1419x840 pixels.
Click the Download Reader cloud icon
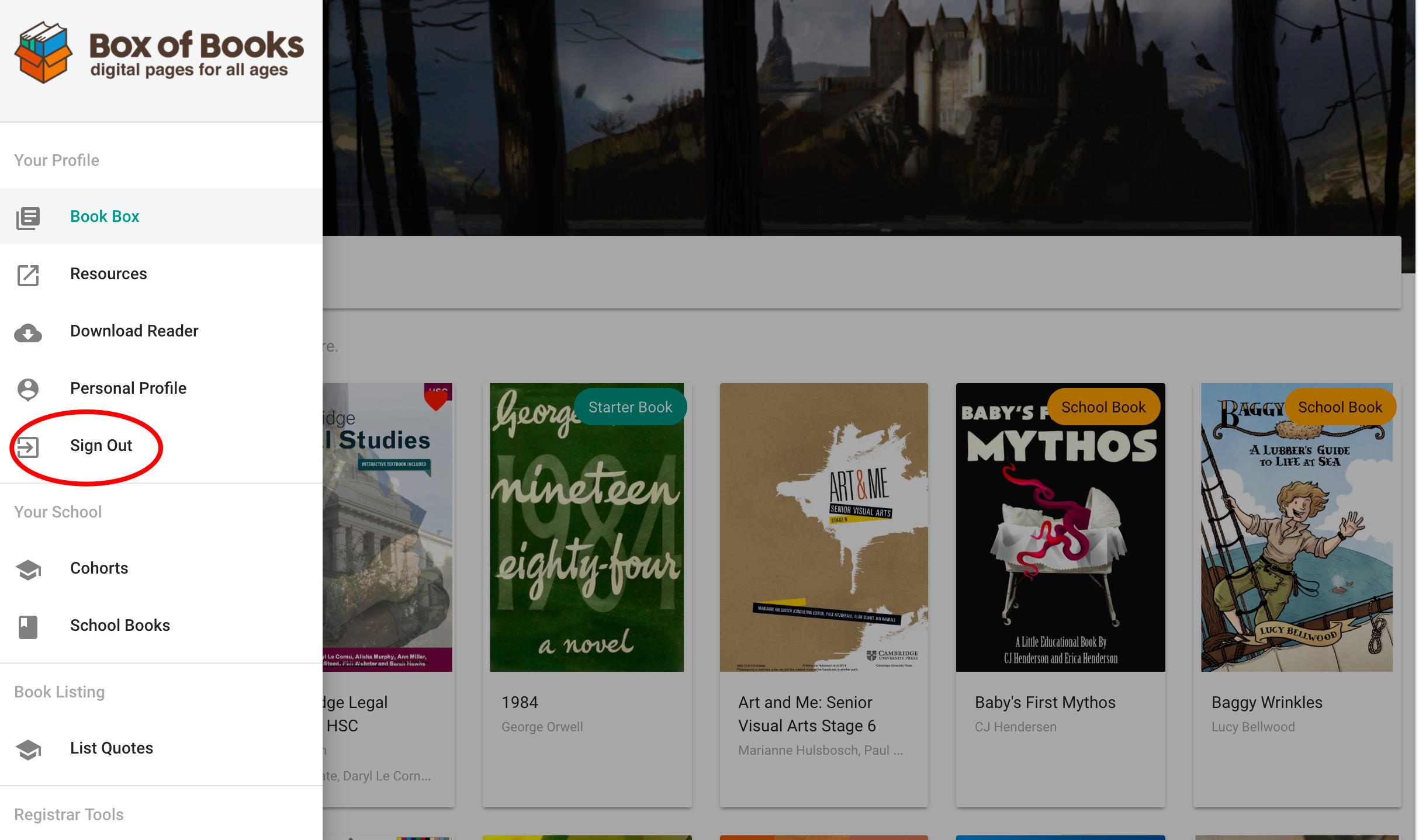[x=28, y=333]
